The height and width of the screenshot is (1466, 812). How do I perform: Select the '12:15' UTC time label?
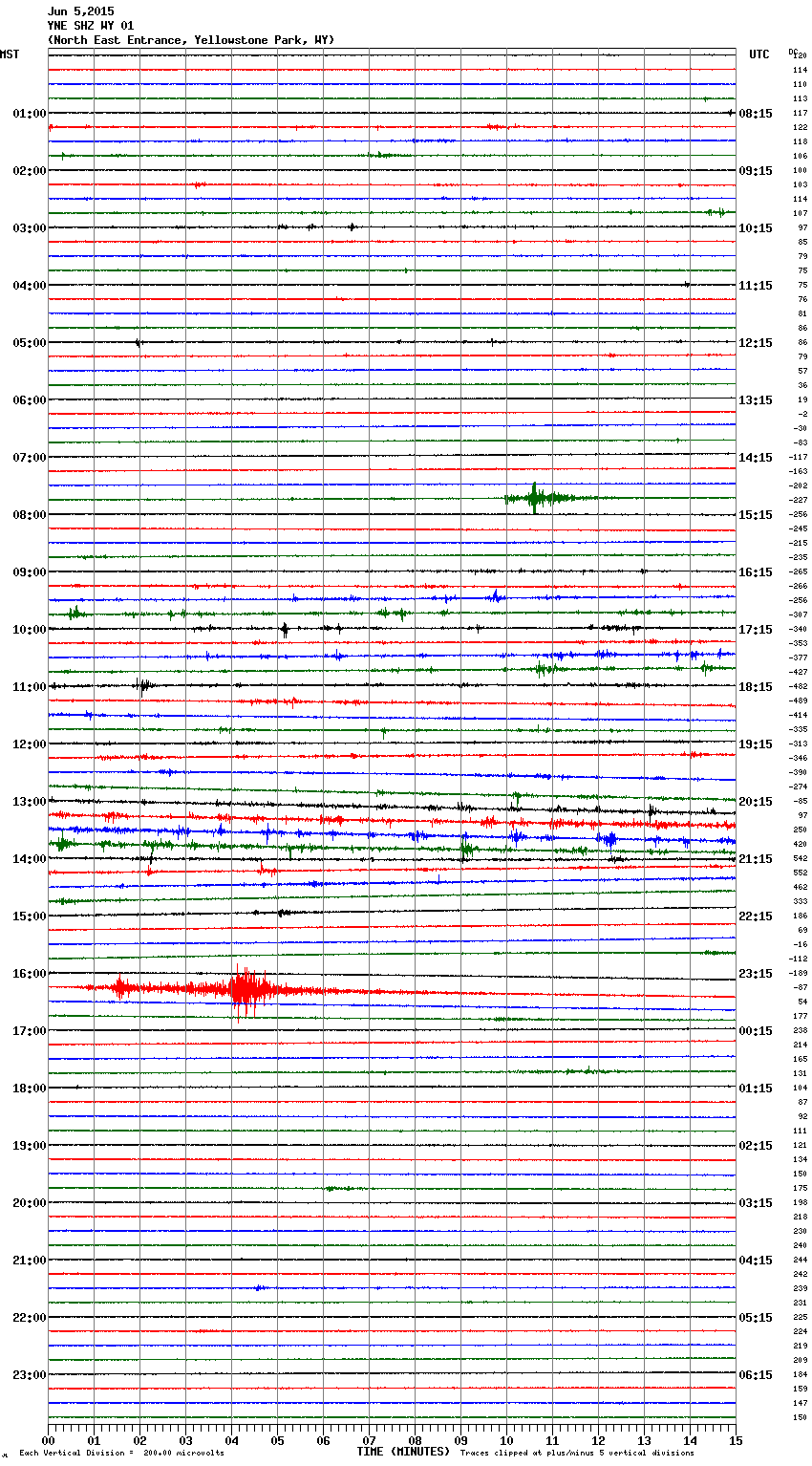click(x=756, y=343)
